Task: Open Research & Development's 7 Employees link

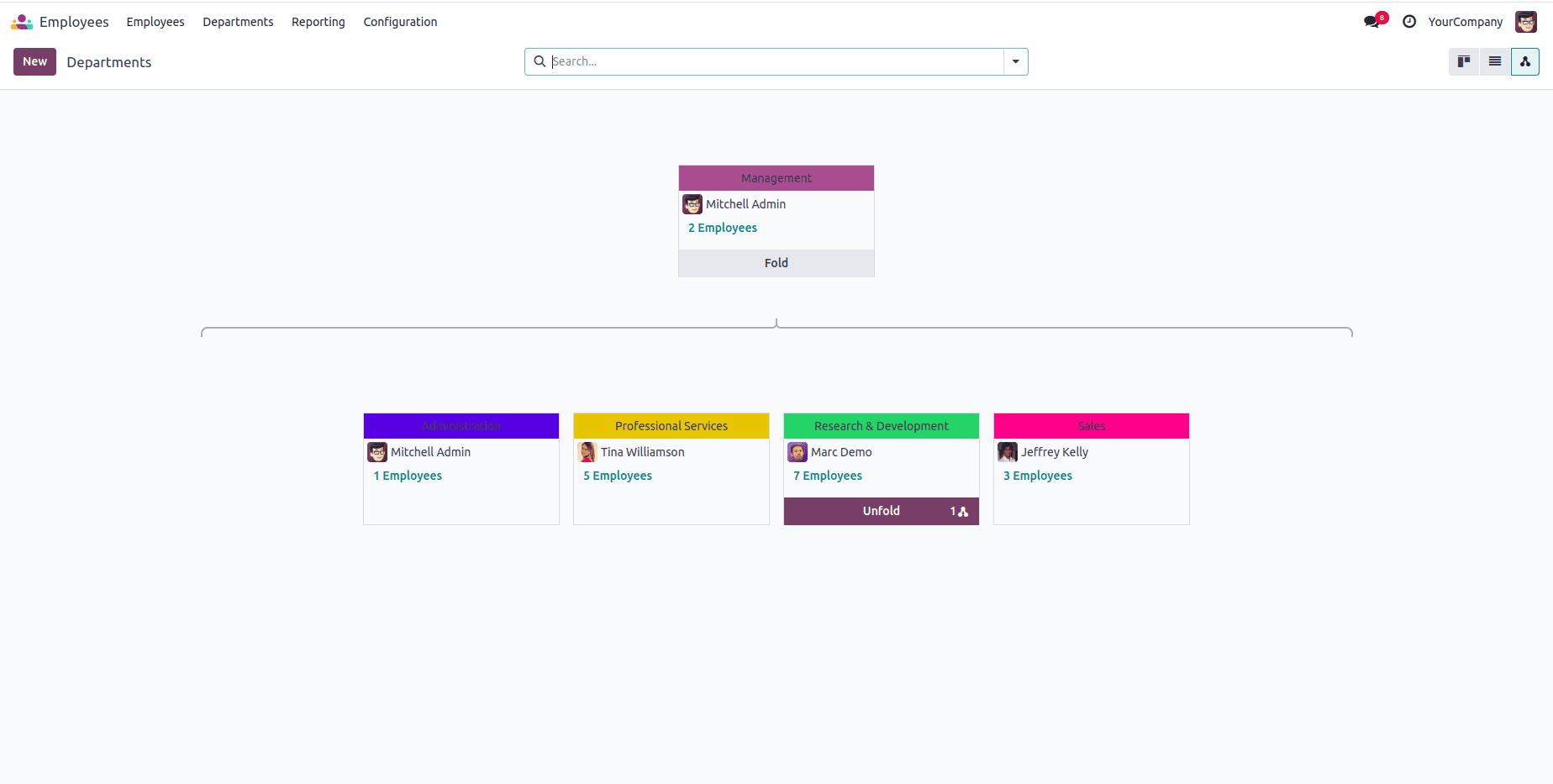Action: [x=828, y=476]
